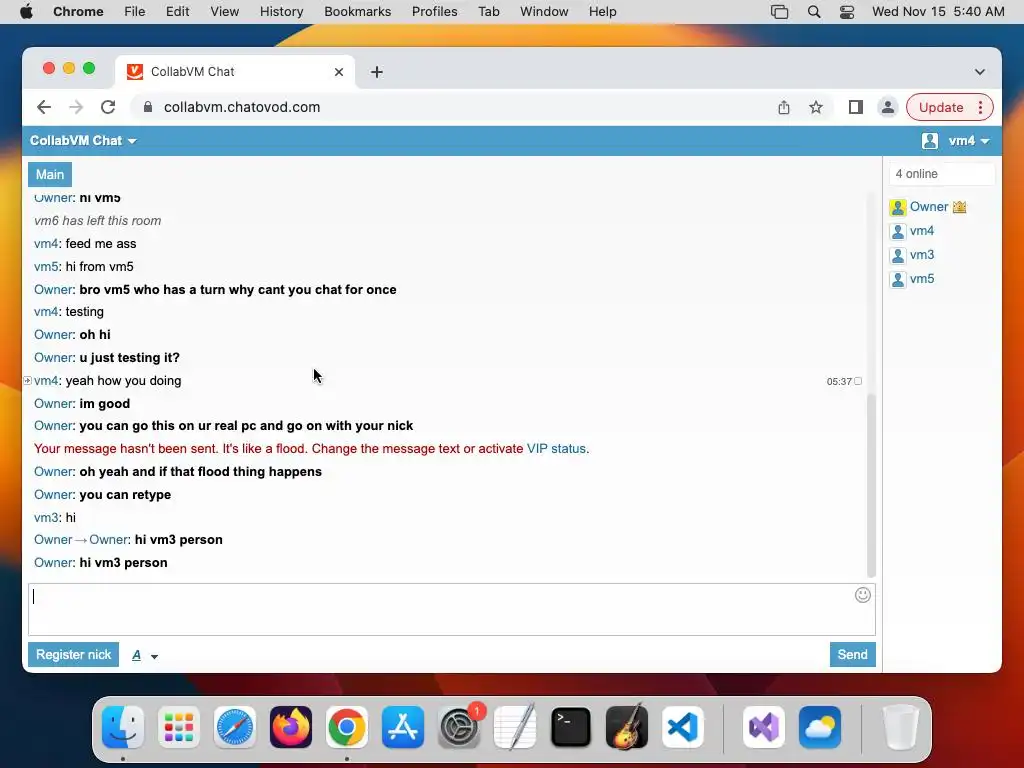Click vm4 name in the online list
Image resolution: width=1024 pixels, height=768 pixels.
click(921, 231)
